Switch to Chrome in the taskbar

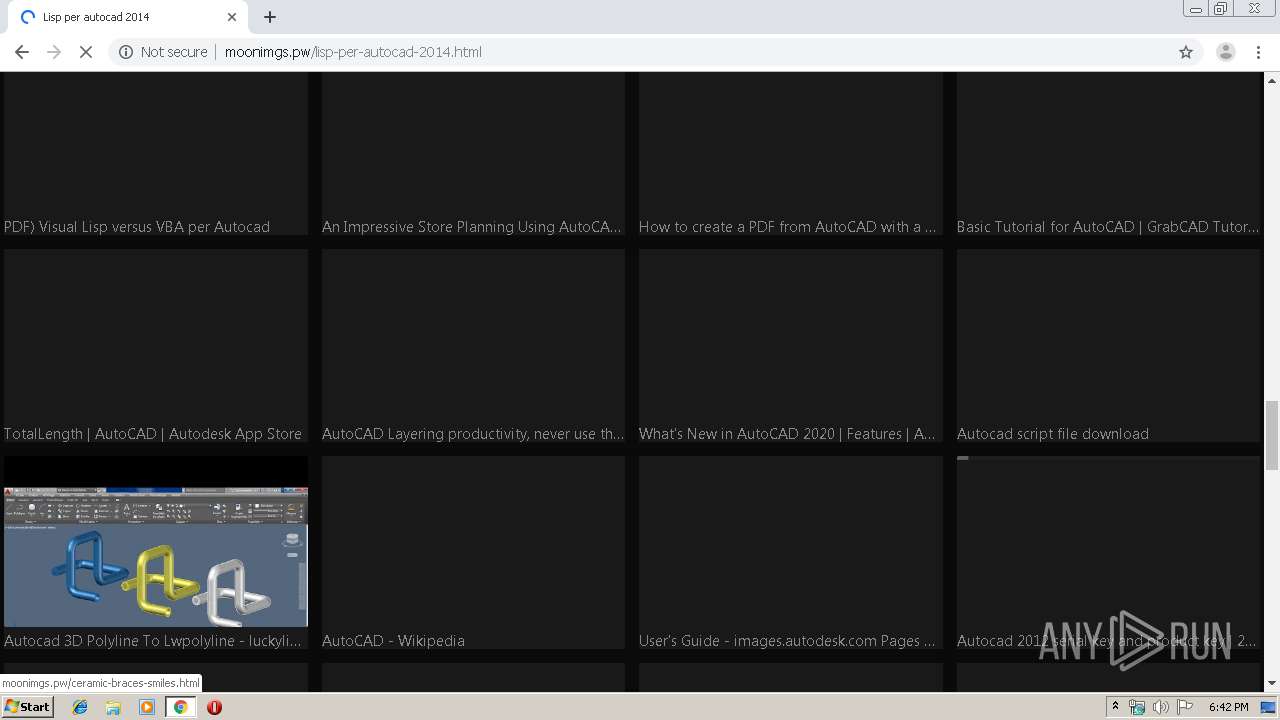[x=180, y=707]
